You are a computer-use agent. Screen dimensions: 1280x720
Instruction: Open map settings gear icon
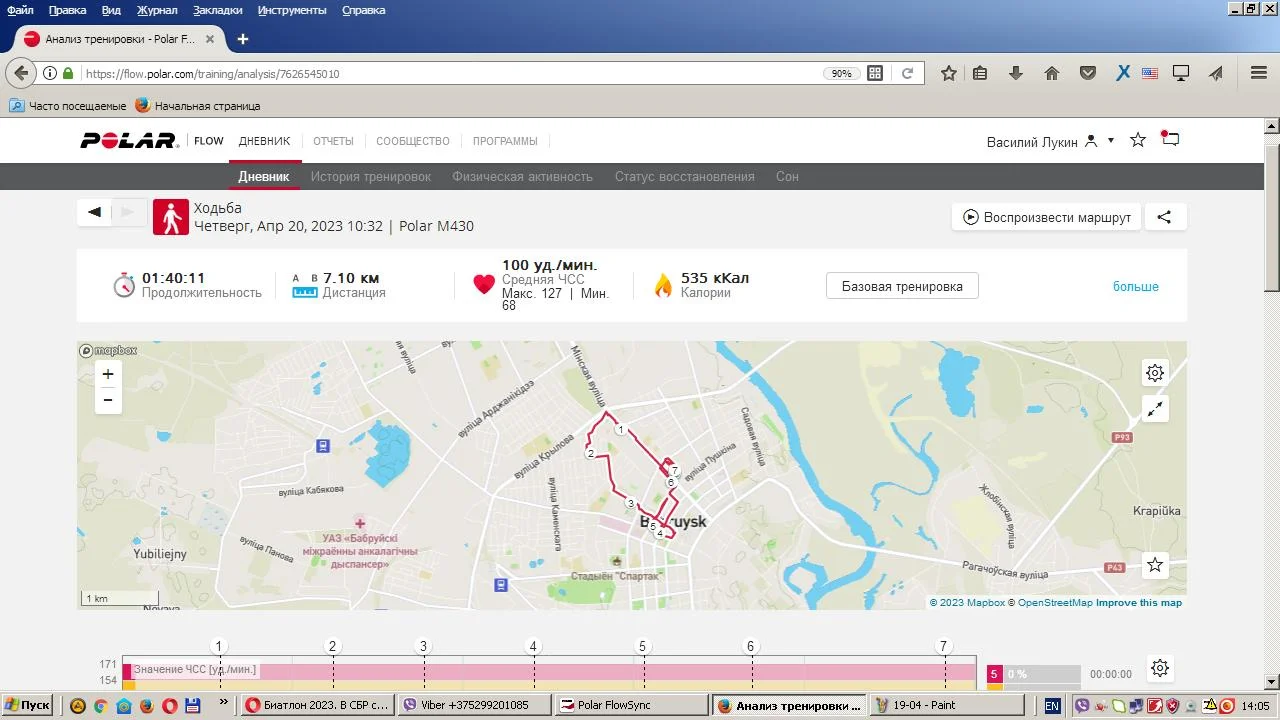1155,373
